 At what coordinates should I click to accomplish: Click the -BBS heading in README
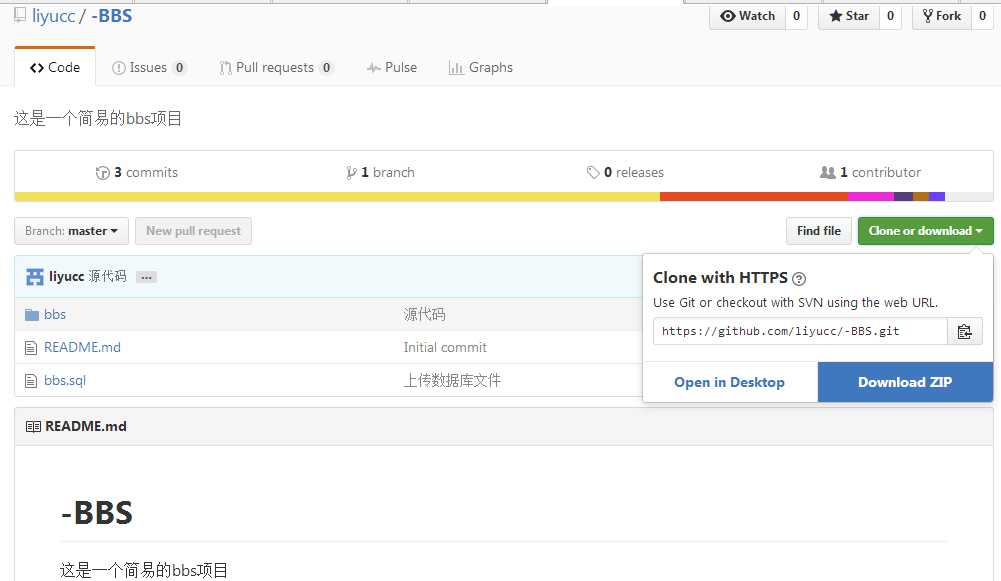point(97,513)
